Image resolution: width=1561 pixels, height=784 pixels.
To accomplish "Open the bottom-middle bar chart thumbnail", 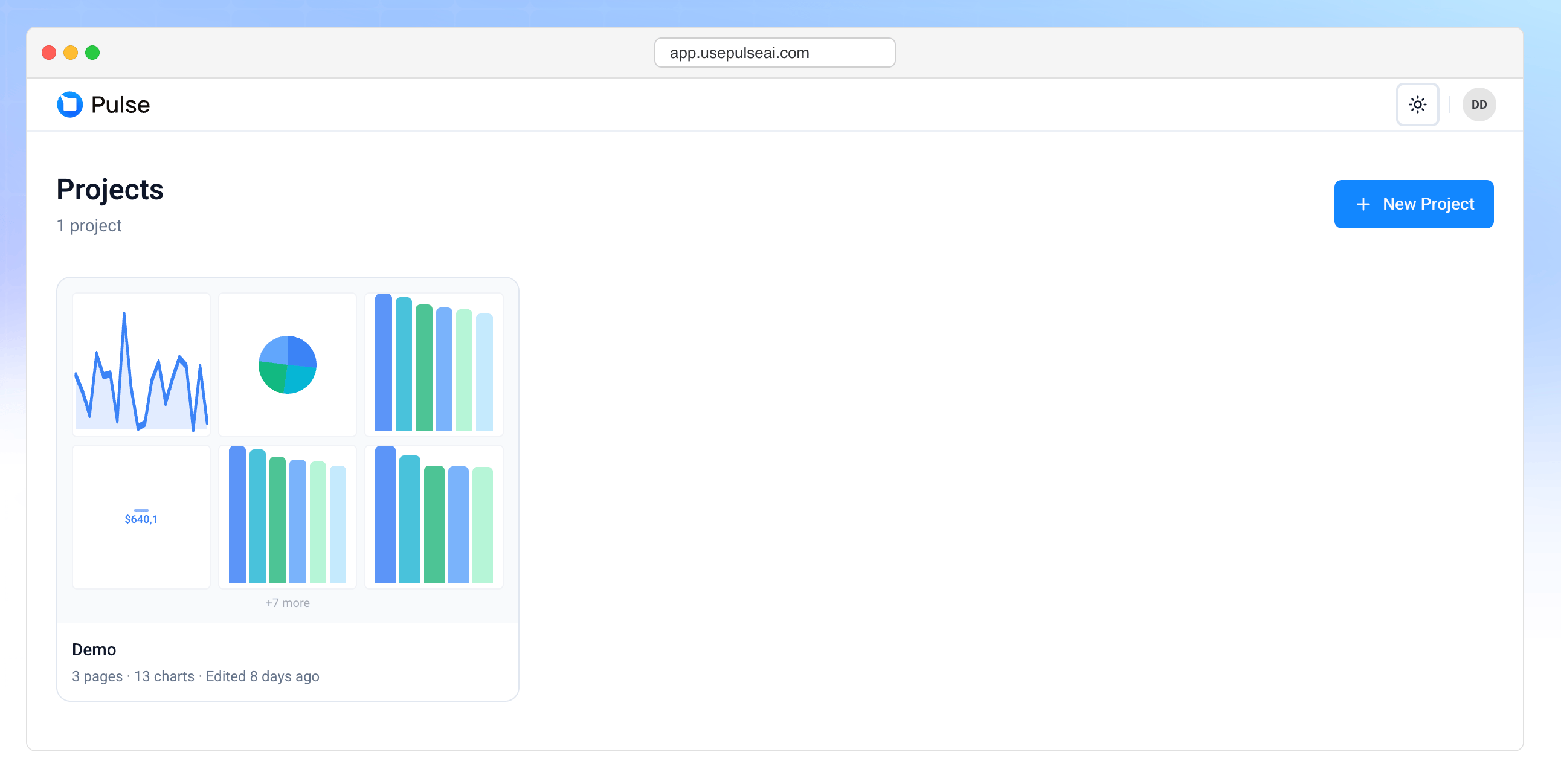I will click(x=287, y=517).
